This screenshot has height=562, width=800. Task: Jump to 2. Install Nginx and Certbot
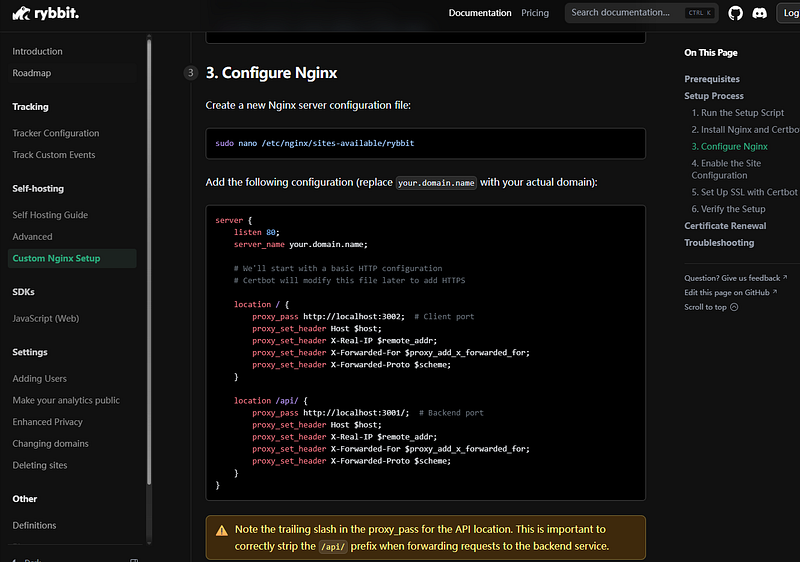pyautogui.click(x=745, y=130)
